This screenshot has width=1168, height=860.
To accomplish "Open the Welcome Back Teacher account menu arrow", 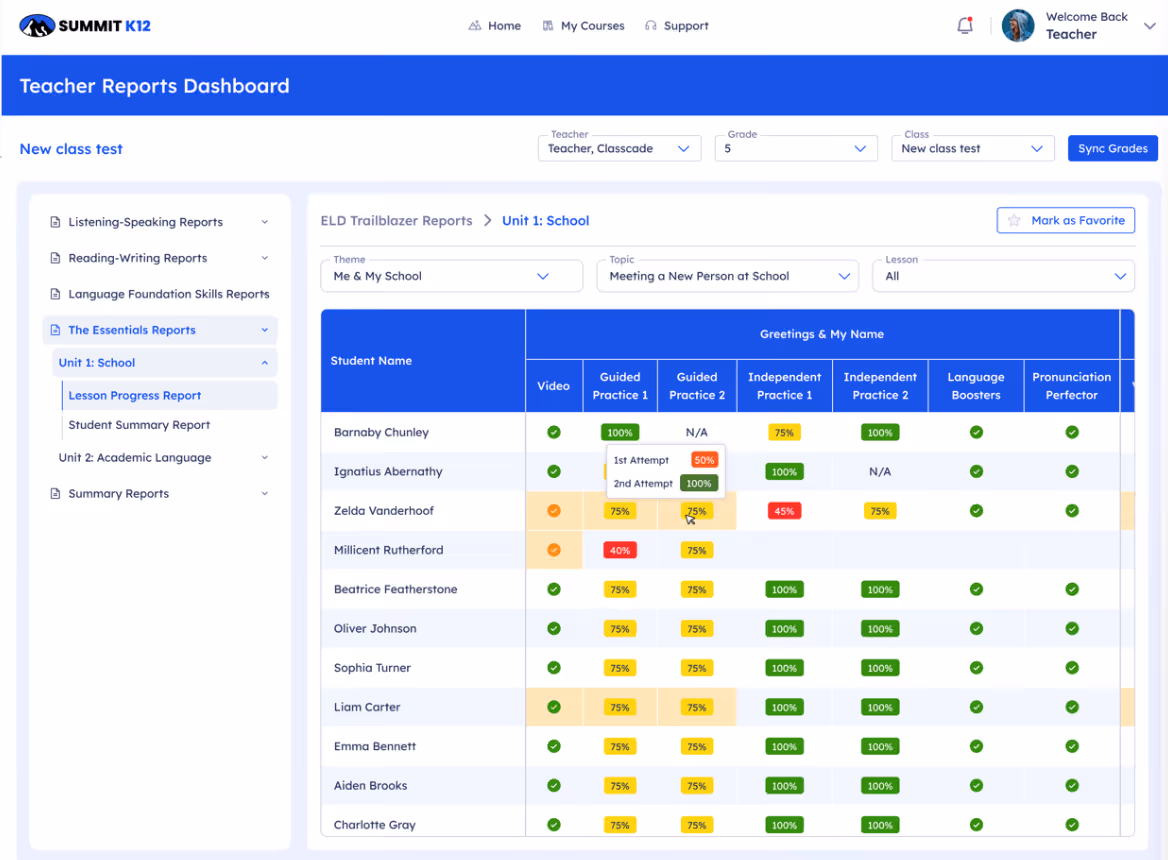I will (x=1149, y=26).
